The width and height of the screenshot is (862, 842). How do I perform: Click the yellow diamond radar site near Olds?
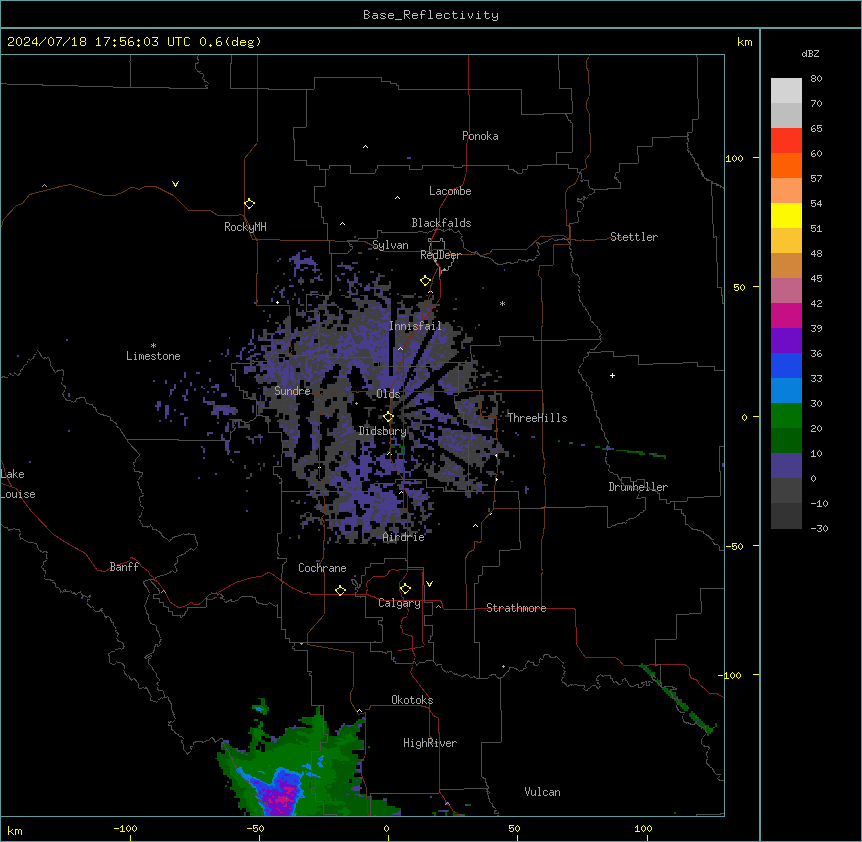pos(389,417)
